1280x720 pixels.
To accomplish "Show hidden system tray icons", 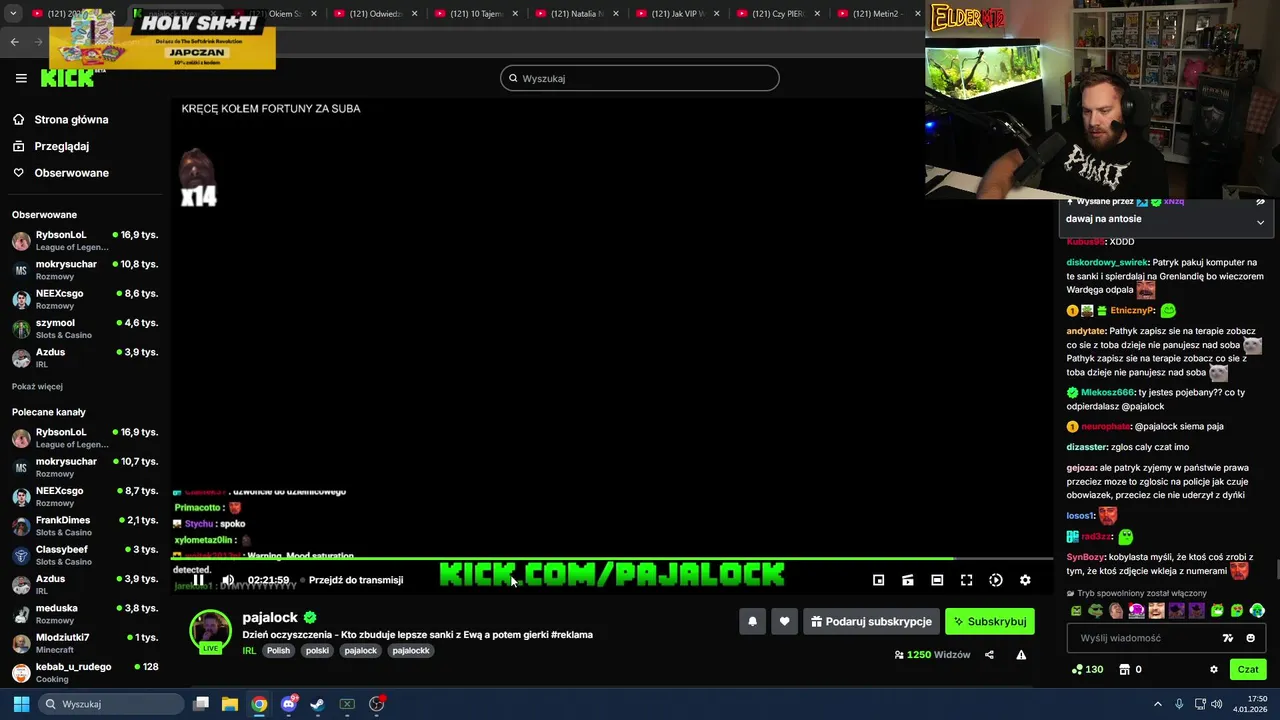I will [x=1158, y=704].
